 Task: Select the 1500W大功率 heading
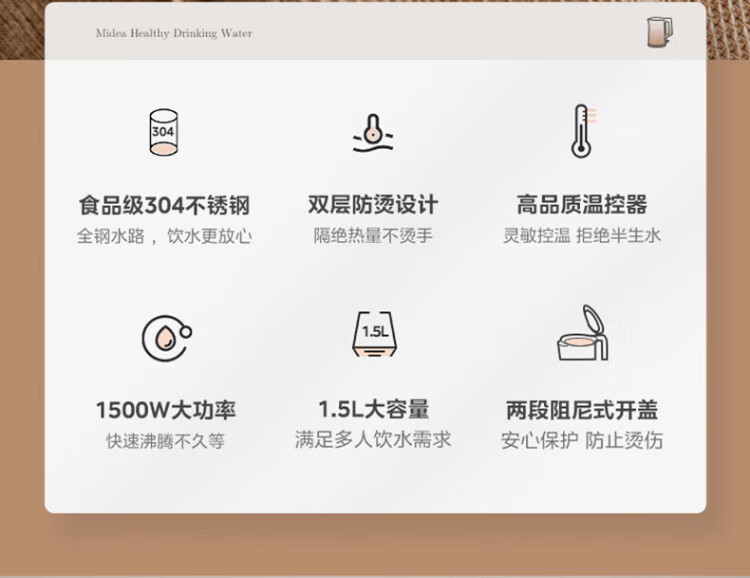166,410
